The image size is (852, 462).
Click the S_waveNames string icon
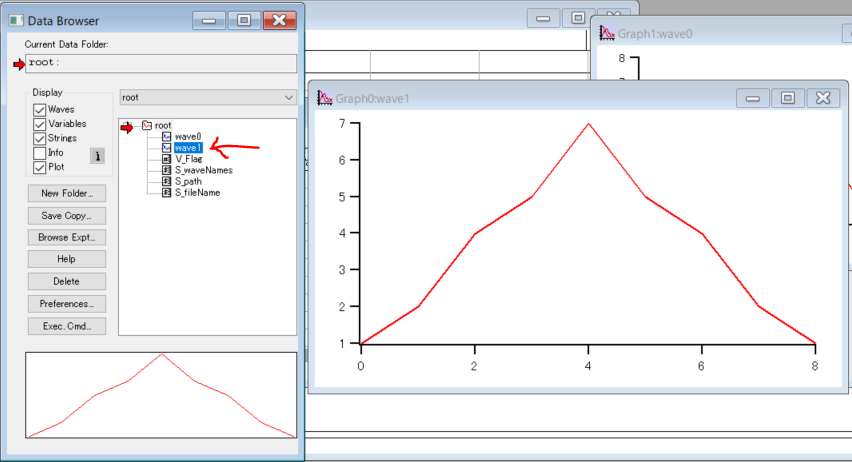coord(166,170)
